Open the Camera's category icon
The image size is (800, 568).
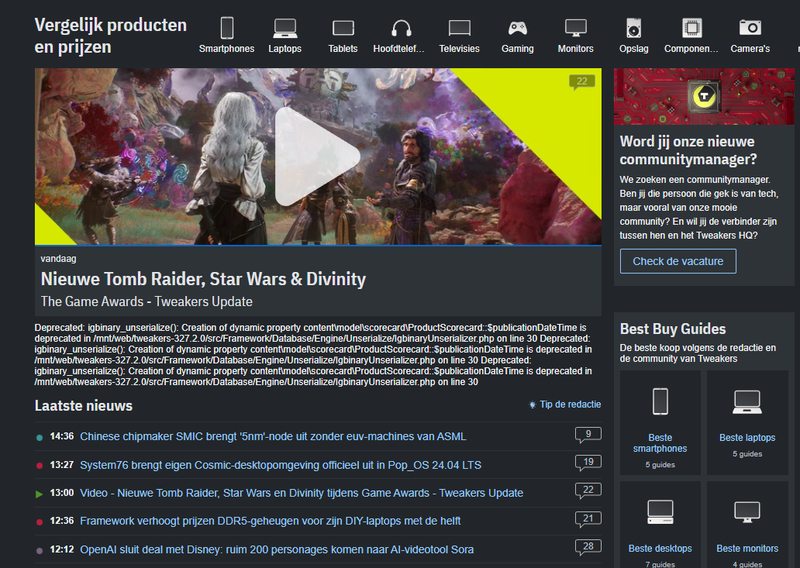coord(750,27)
